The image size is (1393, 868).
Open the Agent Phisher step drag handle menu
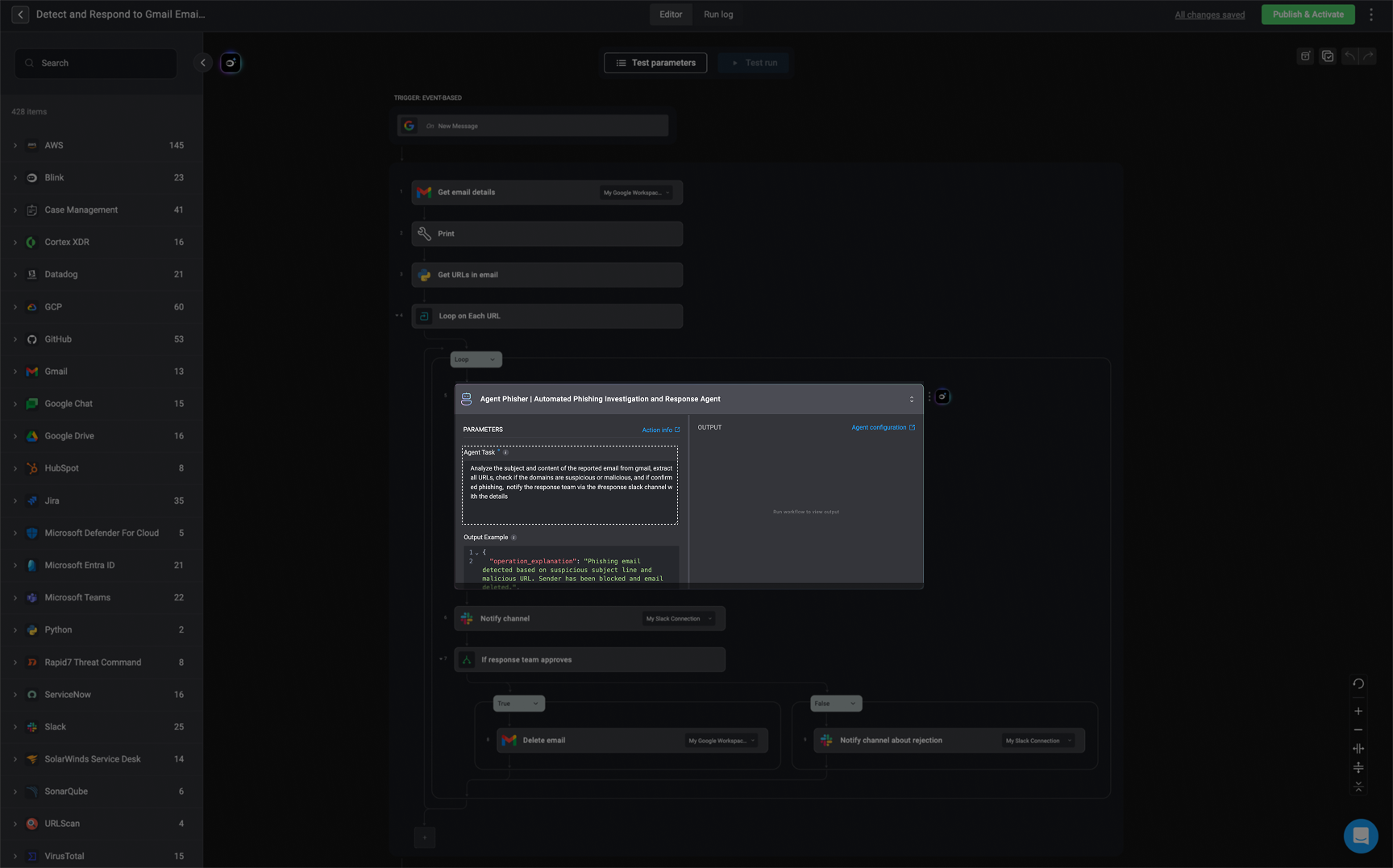pos(929,397)
